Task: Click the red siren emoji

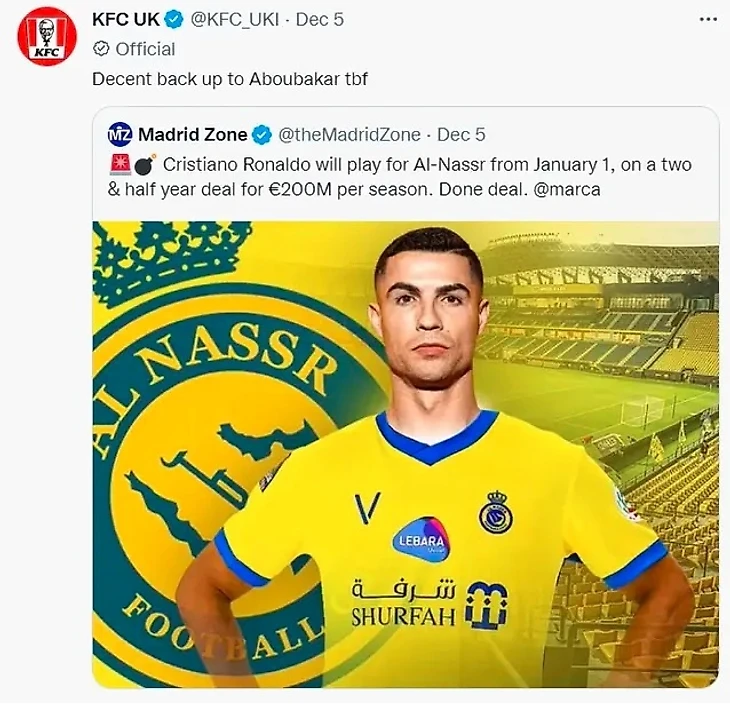Action: 118,164
